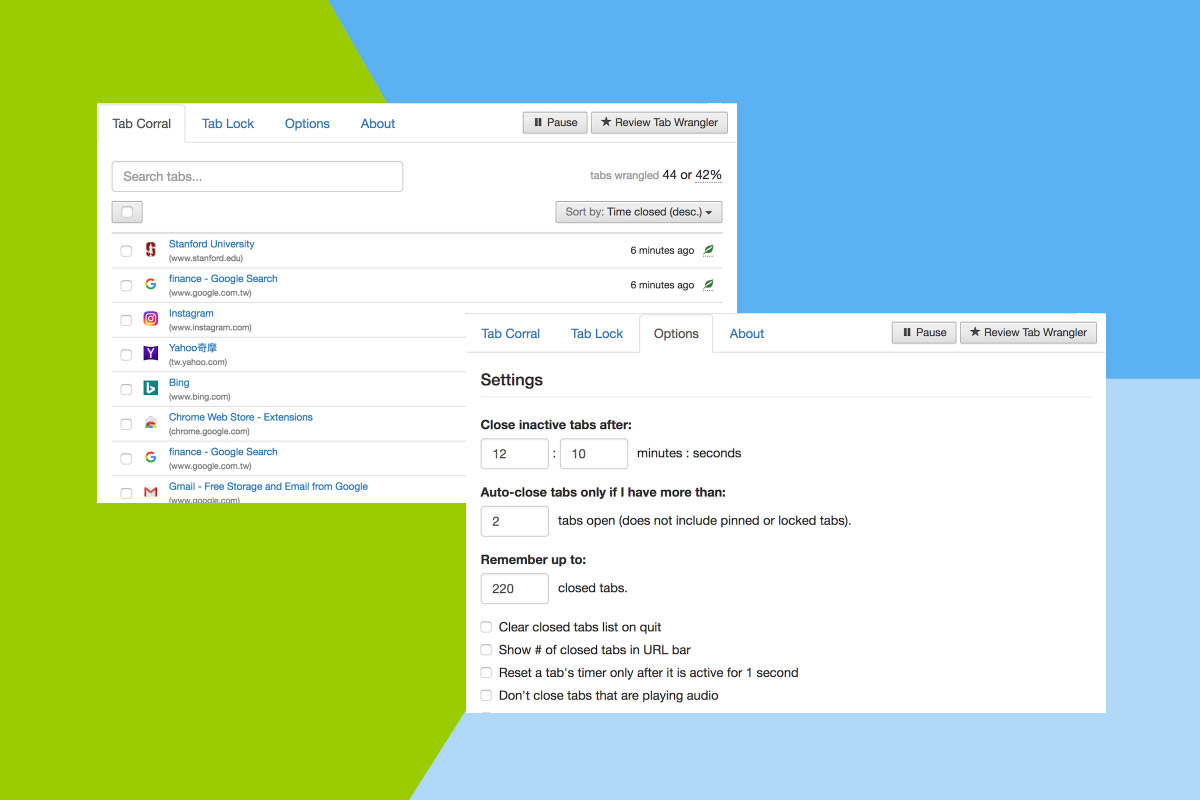
Task: Click green leaf icon beside Stanford University row
Action: coord(708,250)
